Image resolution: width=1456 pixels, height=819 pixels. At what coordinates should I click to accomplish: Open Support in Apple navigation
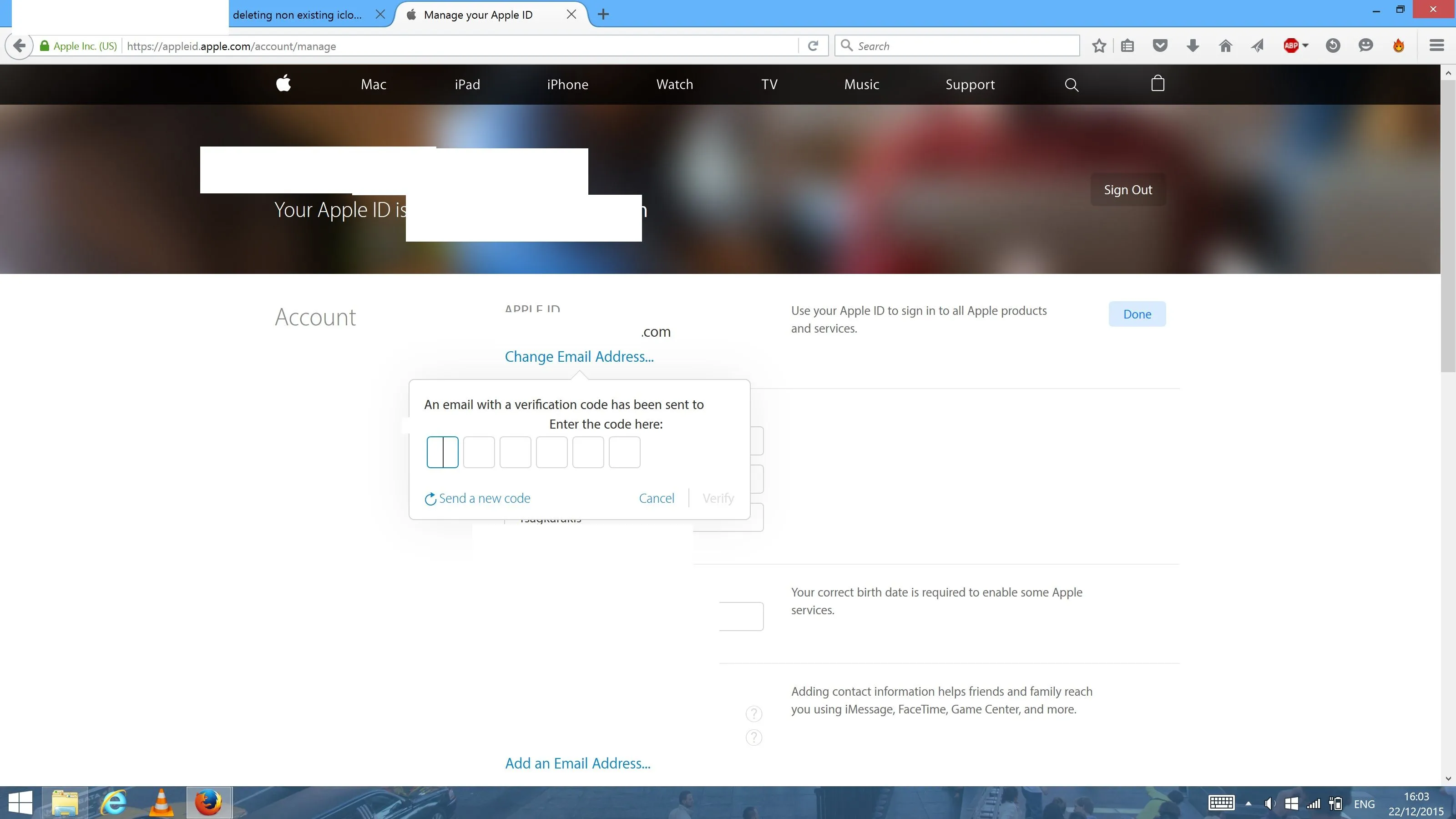[x=969, y=85]
